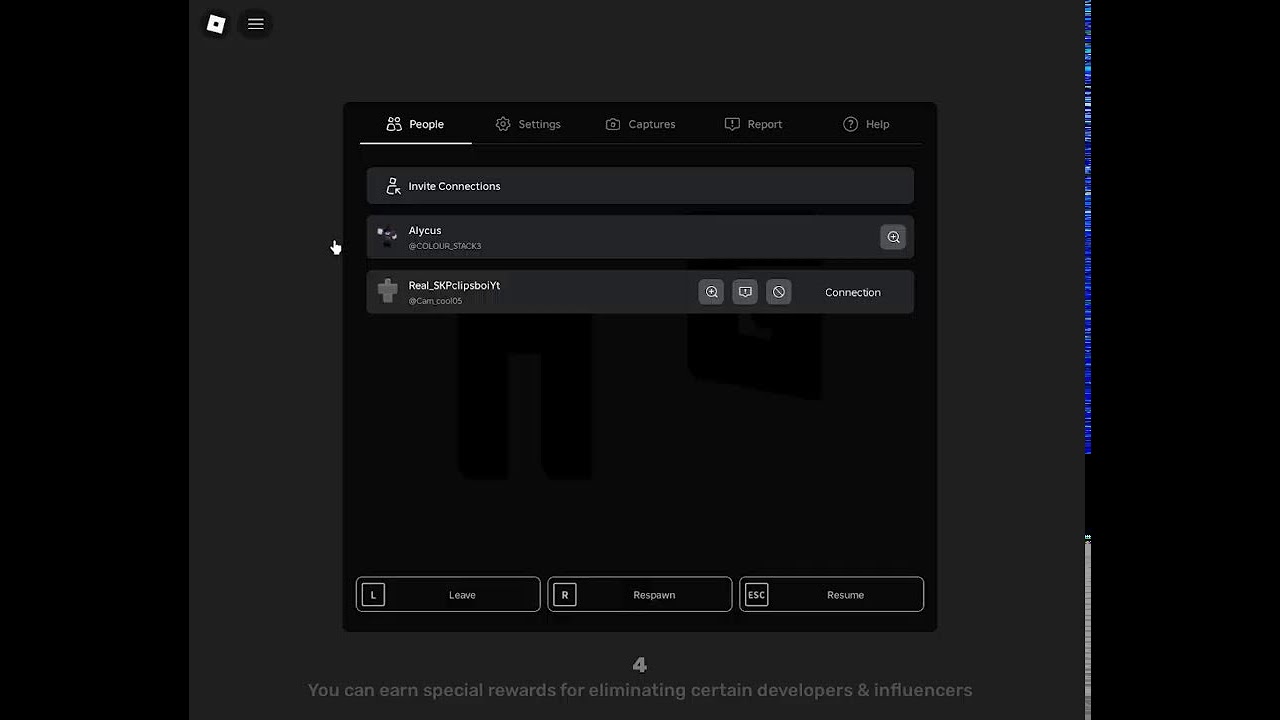Viewport: 1280px width, 720px height.
Task: Switch to the Captures tab
Action: [x=640, y=124]
